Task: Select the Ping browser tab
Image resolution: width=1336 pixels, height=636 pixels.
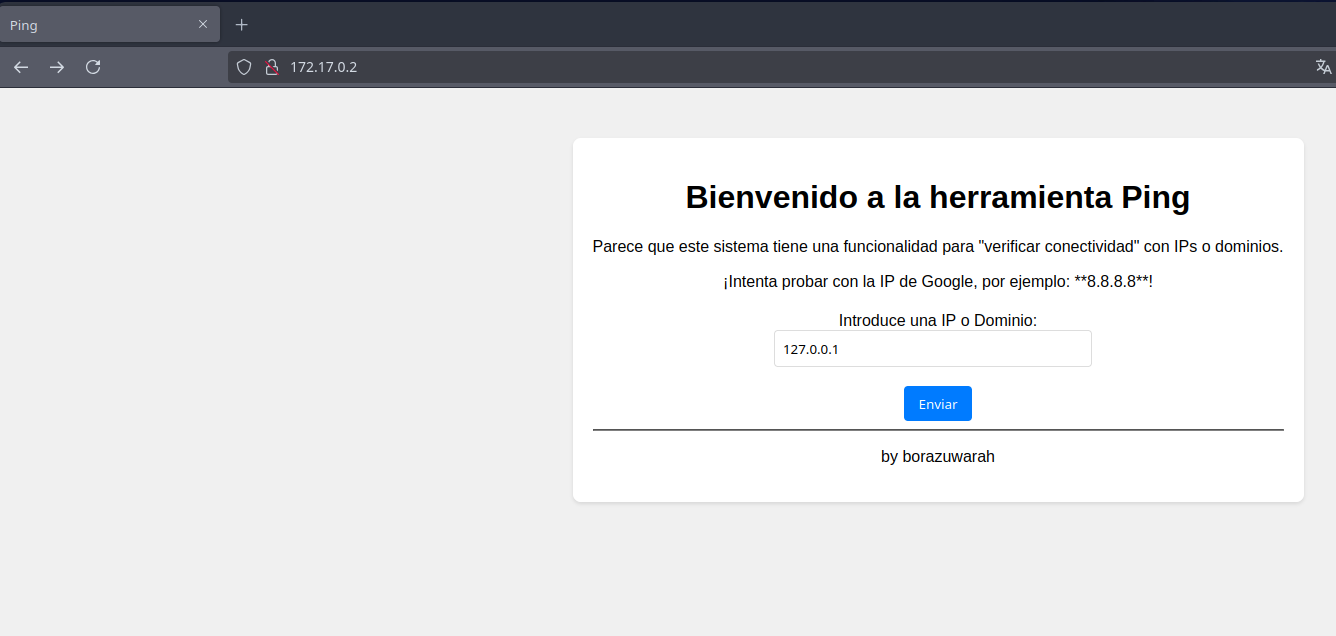Action: (90, 25)
